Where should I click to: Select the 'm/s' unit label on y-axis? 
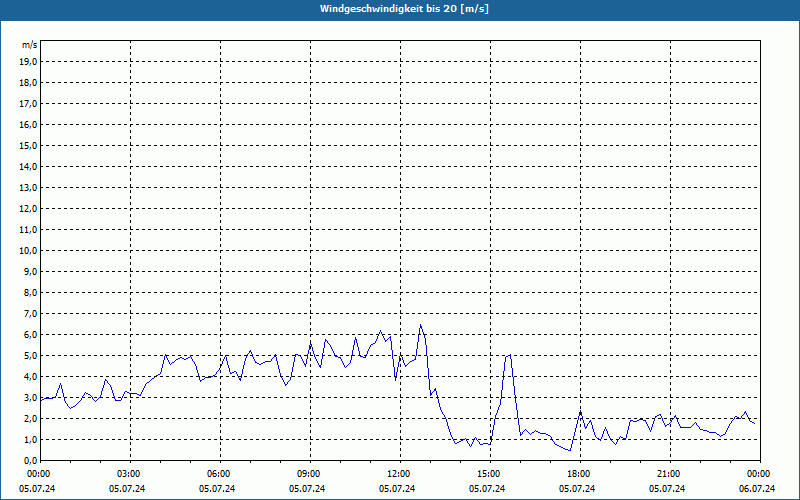tap(29, 45)
